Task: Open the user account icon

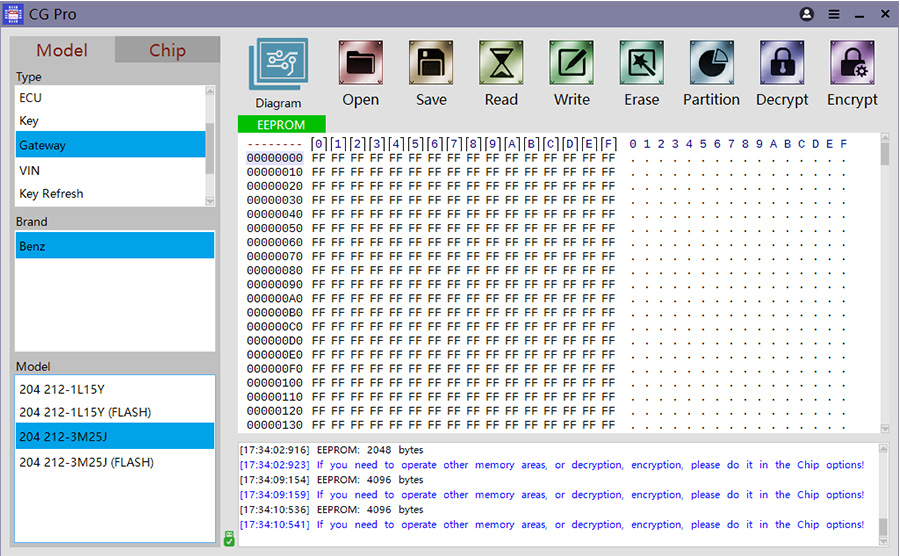Action: click(x=807, y=15)
